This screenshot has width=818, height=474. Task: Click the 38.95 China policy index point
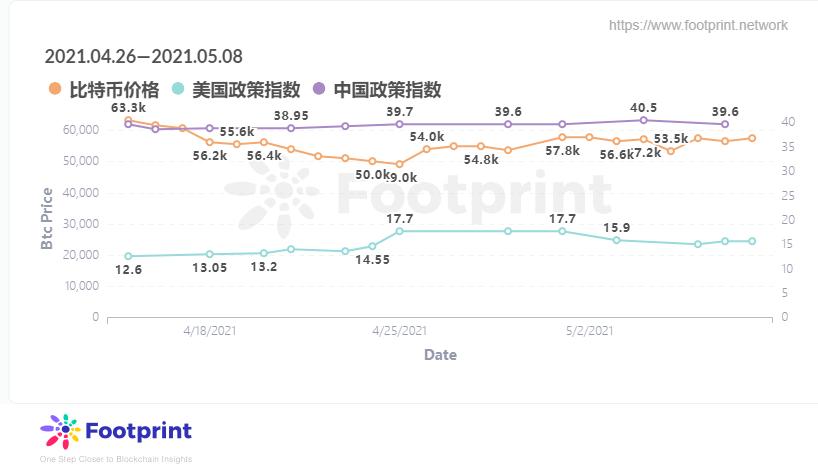click(291, 128)
